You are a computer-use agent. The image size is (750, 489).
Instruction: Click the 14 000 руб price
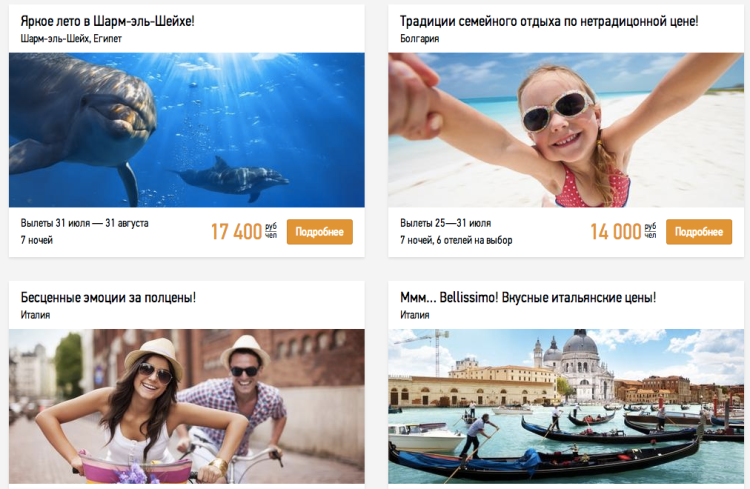623,232
